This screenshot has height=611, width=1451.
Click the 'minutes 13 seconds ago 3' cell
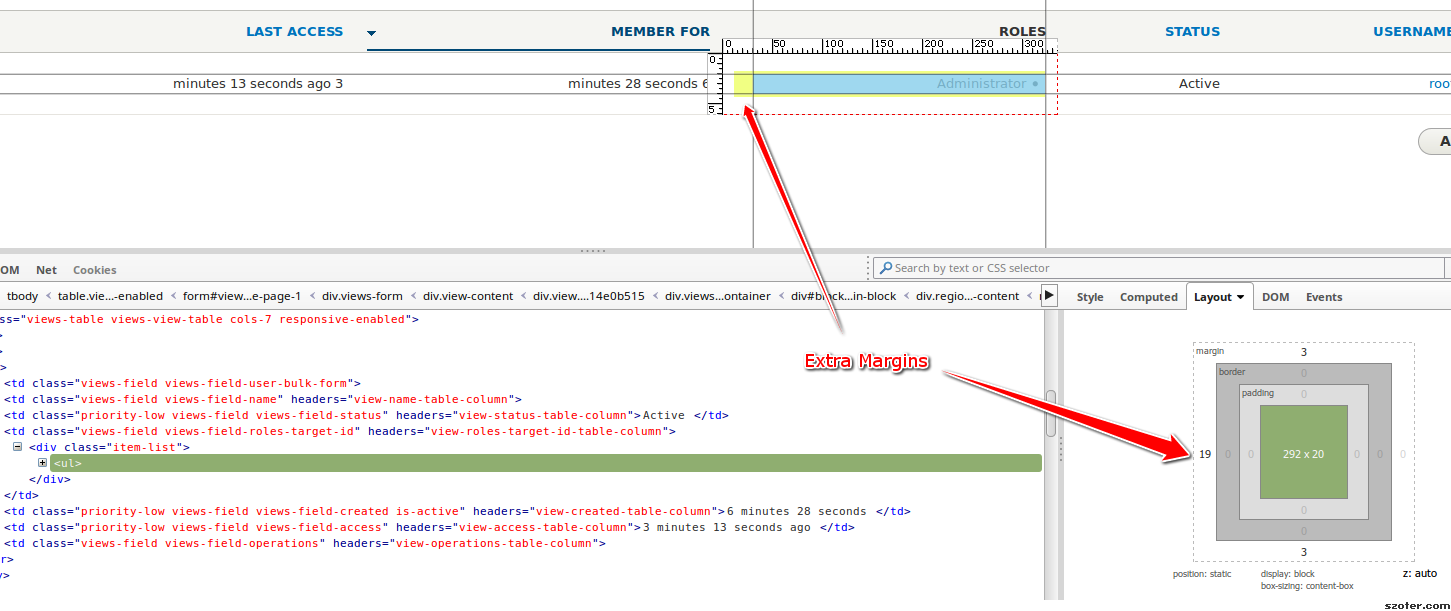(x=258, y=84)
